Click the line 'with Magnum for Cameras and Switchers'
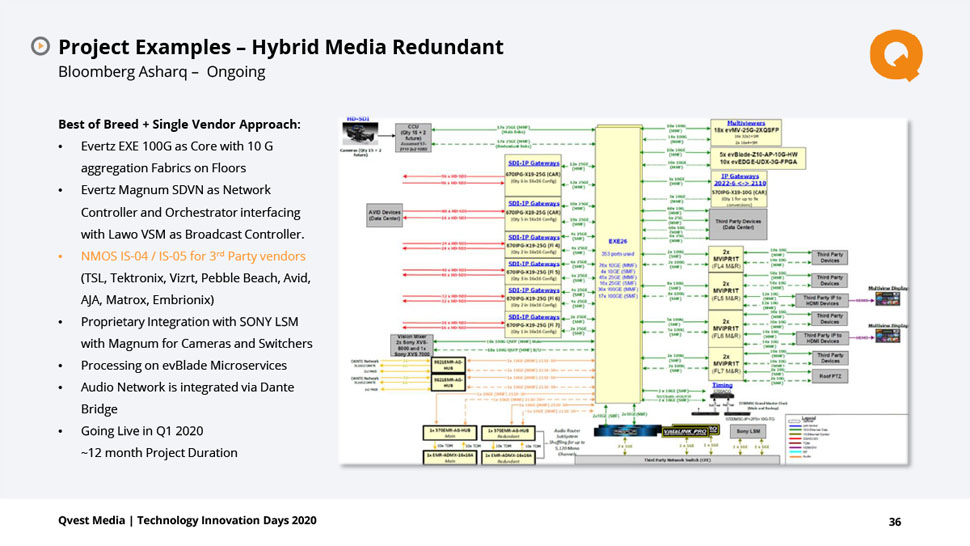Image resolution: width=970 pixels, height=546 pixels. tap(197, 344)
